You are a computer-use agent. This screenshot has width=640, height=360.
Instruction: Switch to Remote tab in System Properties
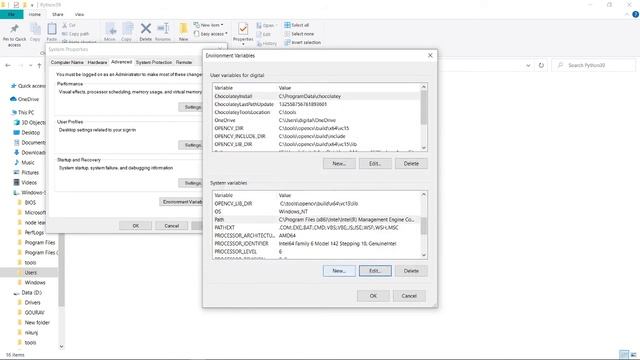[x=184, y=62]
